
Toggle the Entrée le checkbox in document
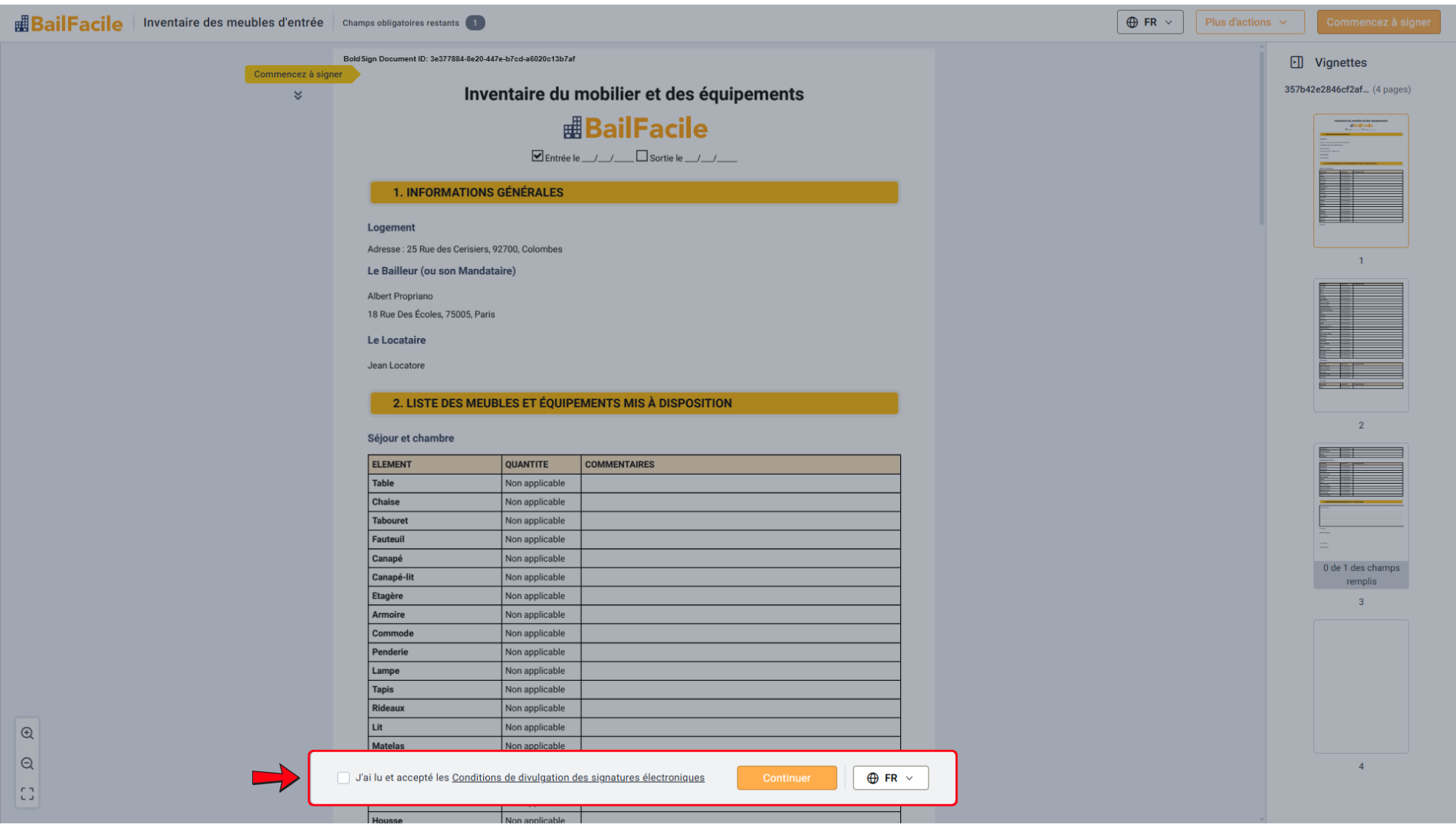tap(537, 156)
